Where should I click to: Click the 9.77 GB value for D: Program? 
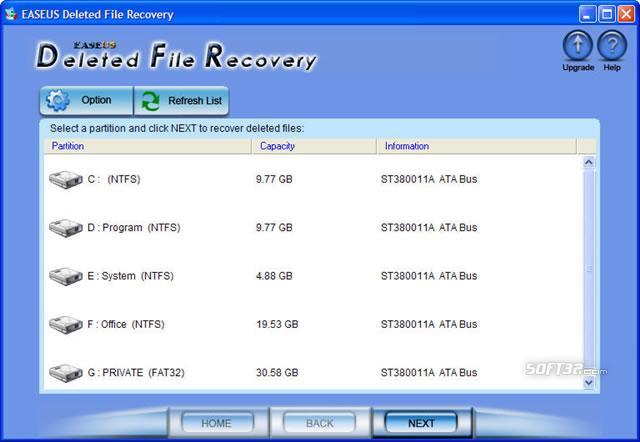pyautogui.click(x=274, y=227)
